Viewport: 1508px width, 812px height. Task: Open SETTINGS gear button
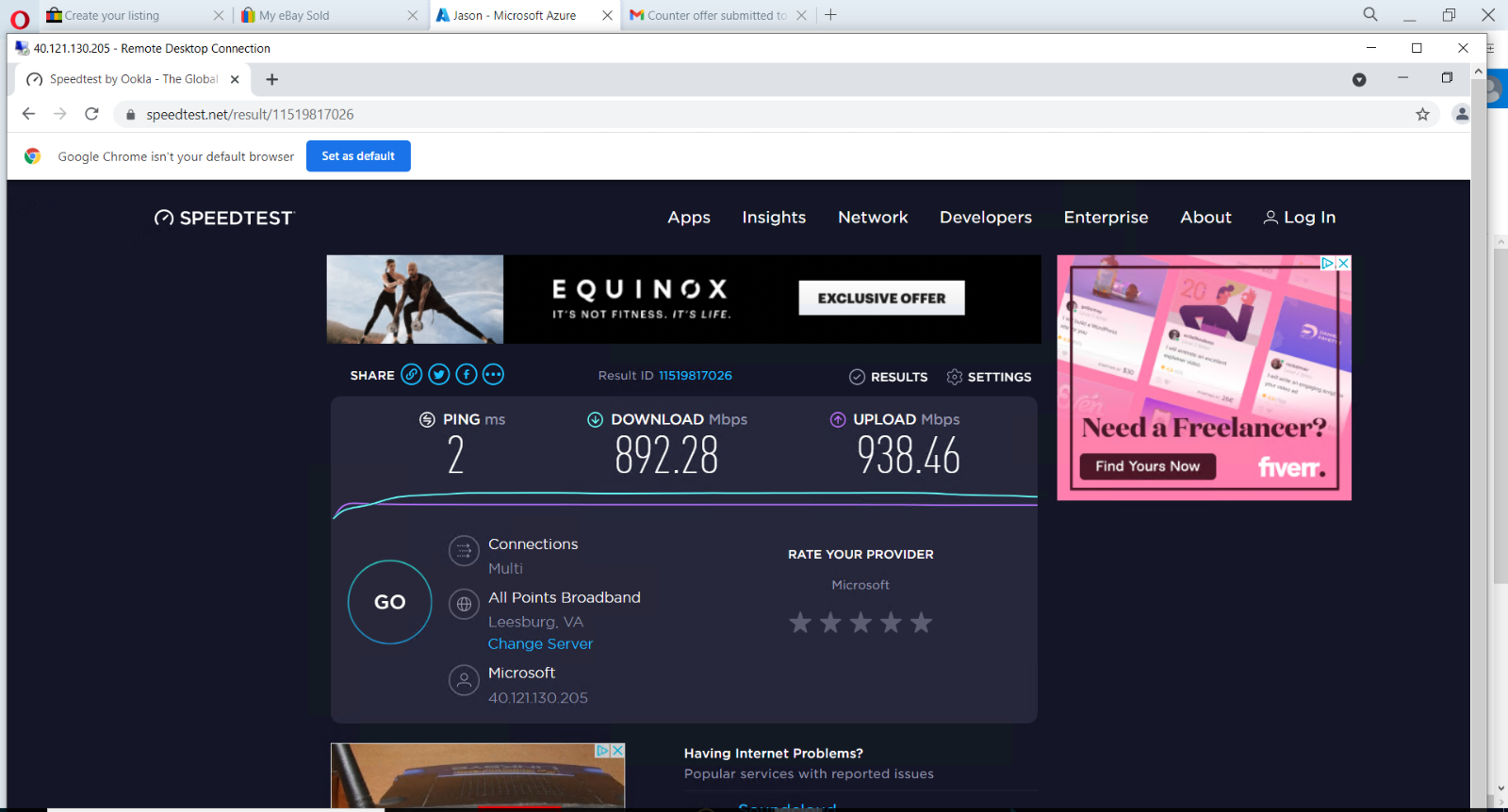[x=989, y=377]
